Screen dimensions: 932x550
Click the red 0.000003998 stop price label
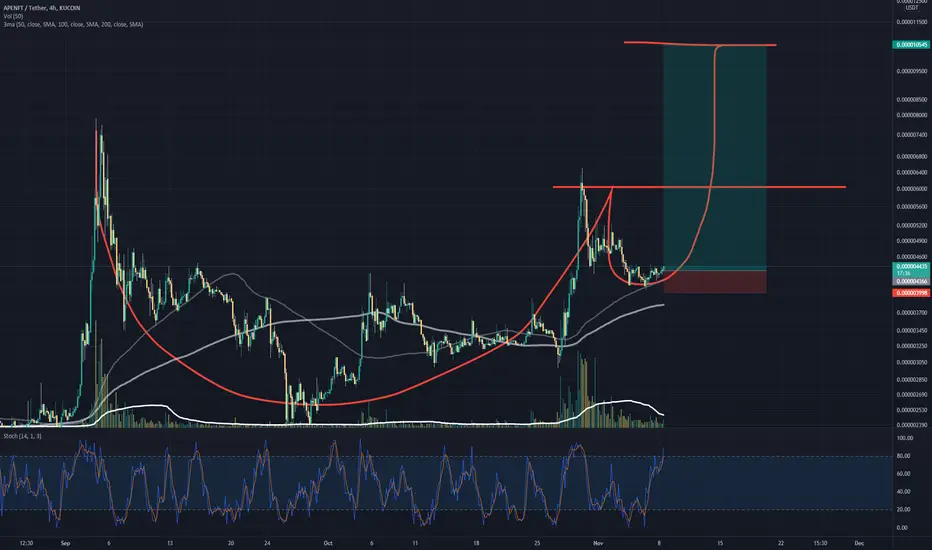911,293
